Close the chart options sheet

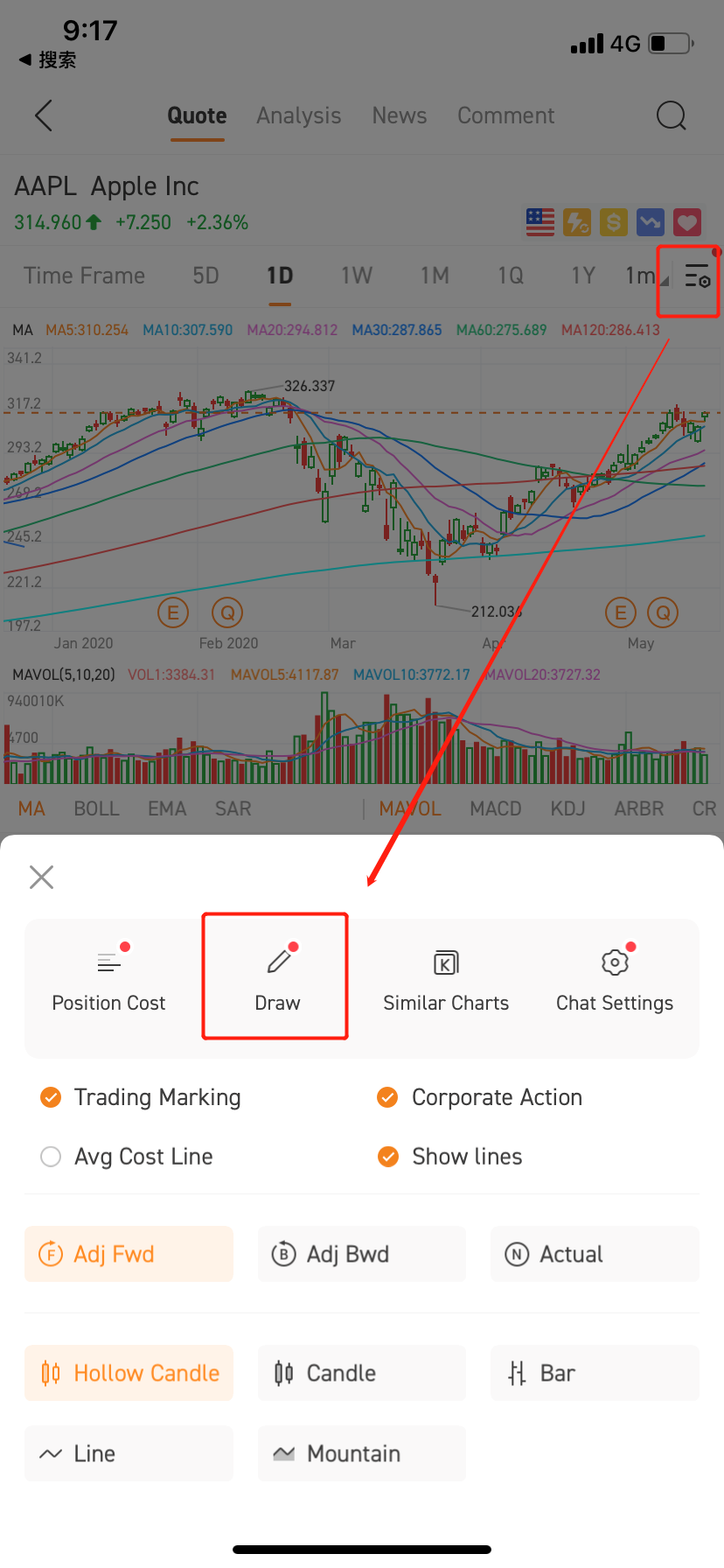click(41, 877)
